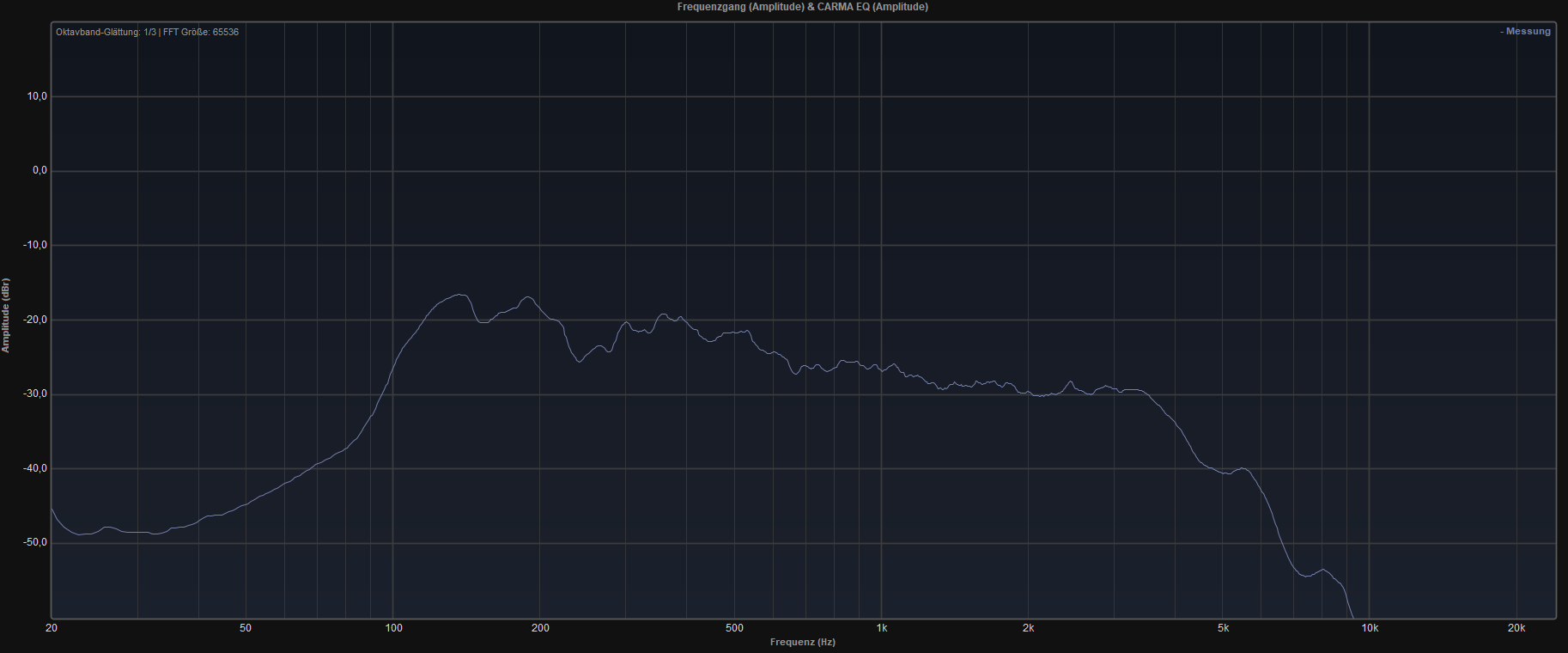Click the curve's highest peak near 140 Hz
Viewport: 1568px width, 653px height.
click(461, 295)
